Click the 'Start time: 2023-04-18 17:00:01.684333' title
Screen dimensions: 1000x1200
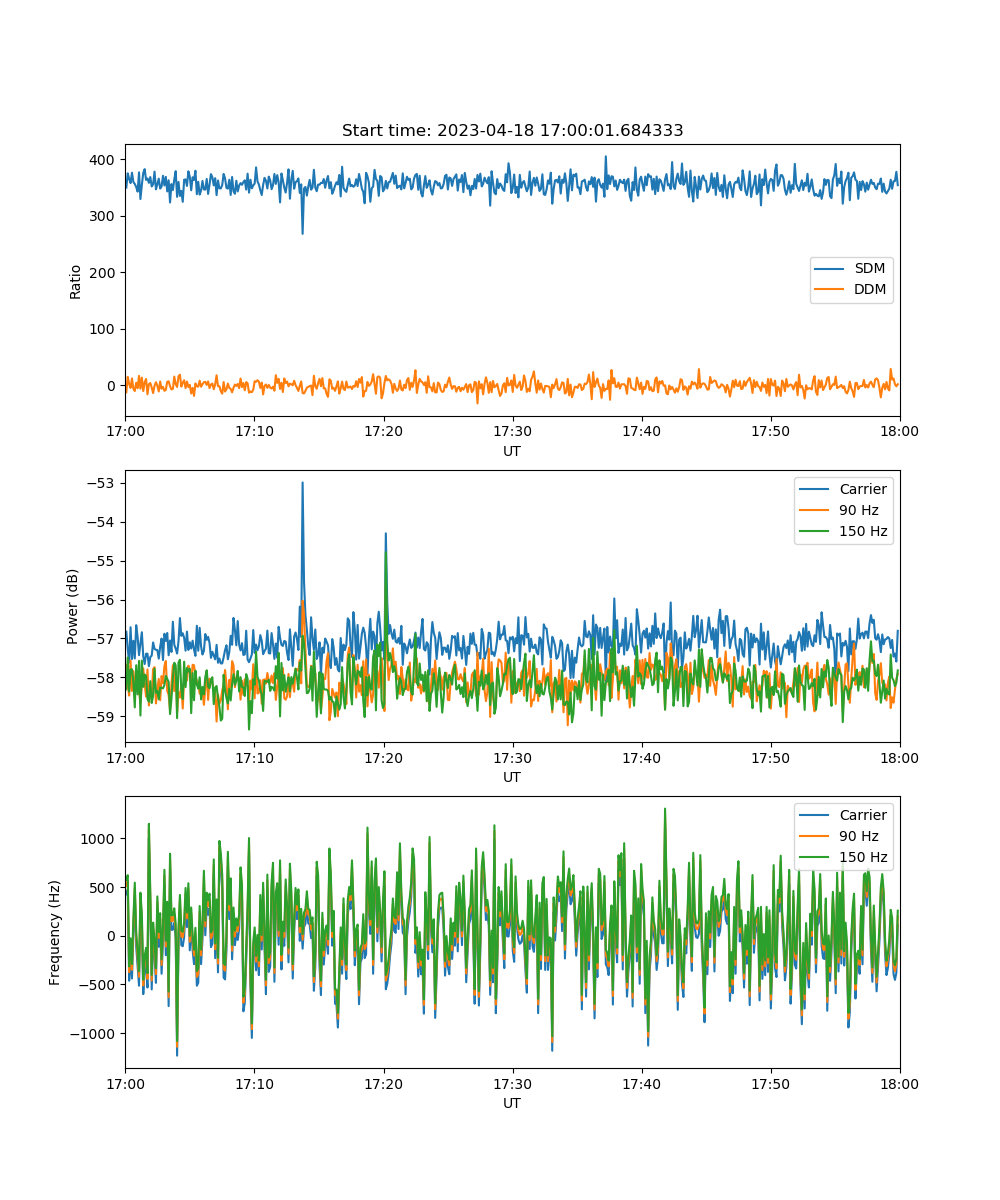tap(512, 131)
